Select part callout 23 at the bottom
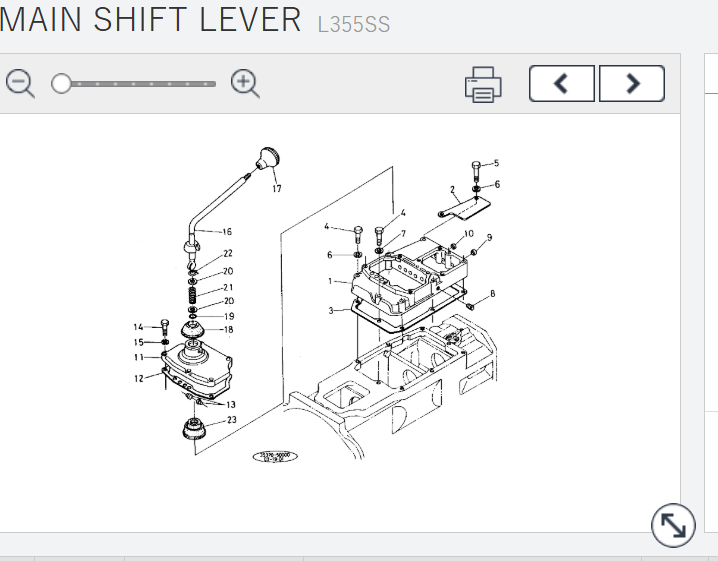The image size is (718, 561). pos(231,421)
